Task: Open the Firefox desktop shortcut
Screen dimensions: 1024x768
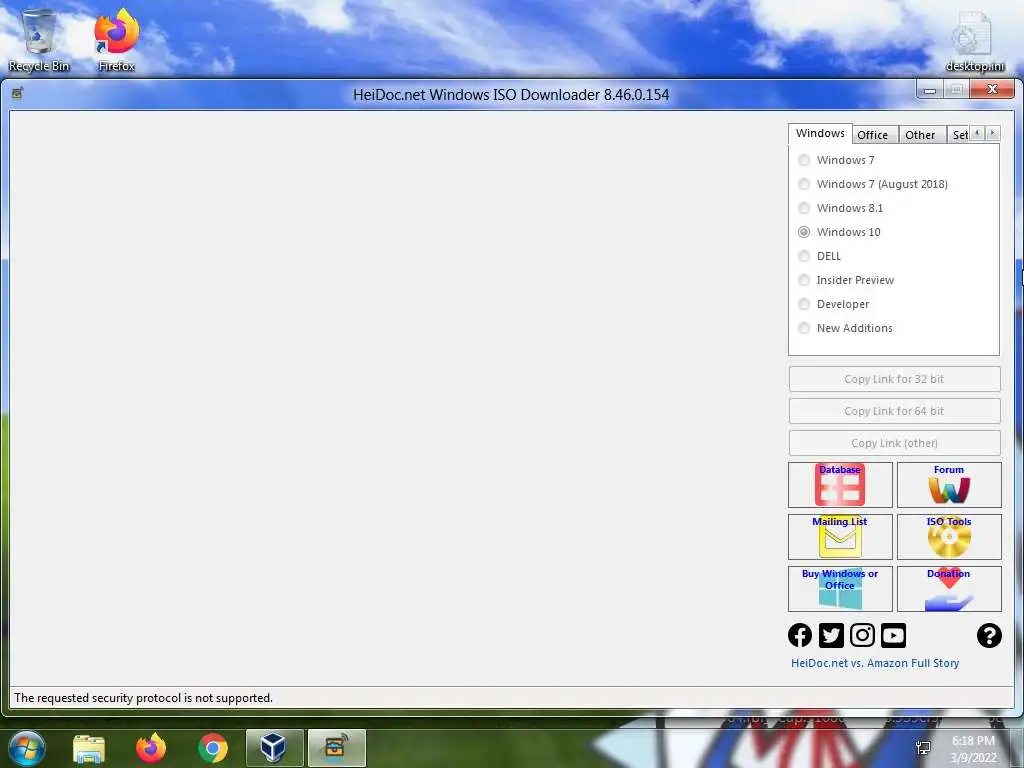Action: [116, 40]
